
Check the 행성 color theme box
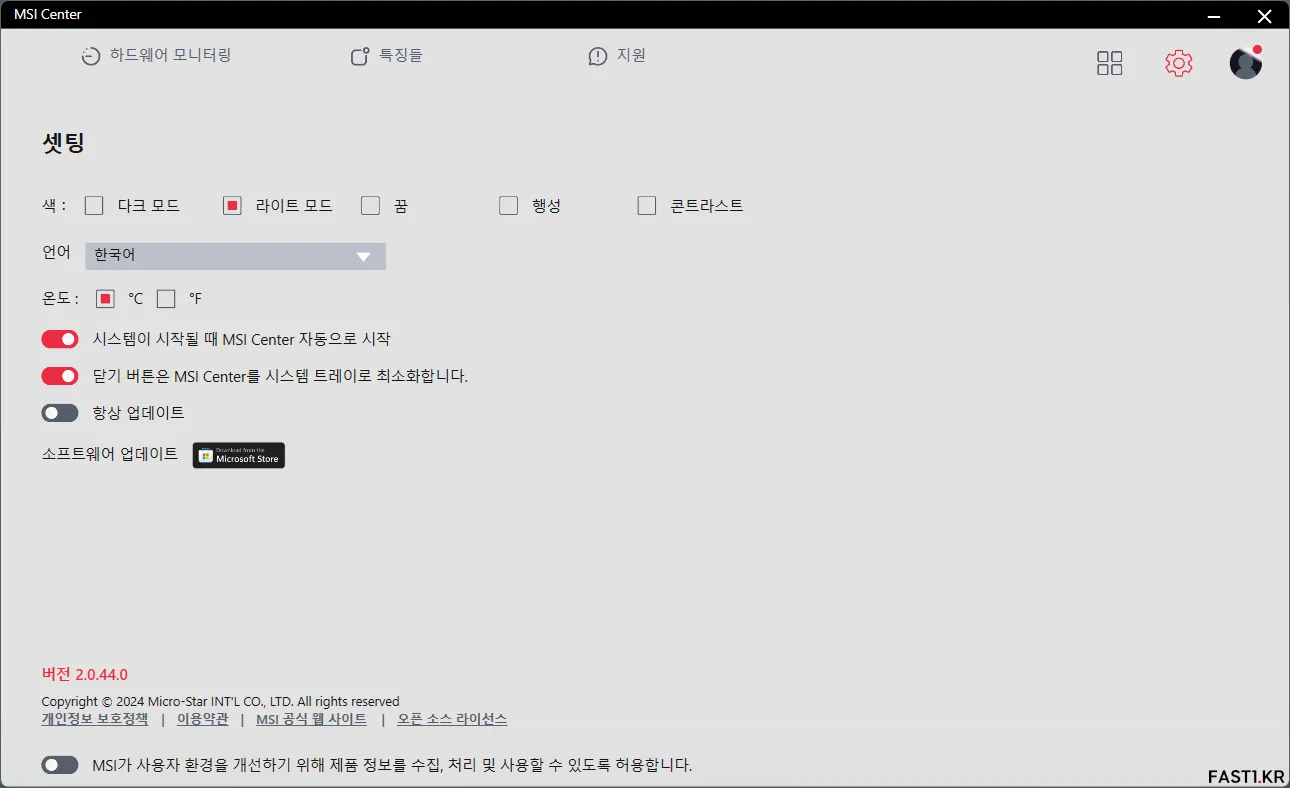[508, 206]
